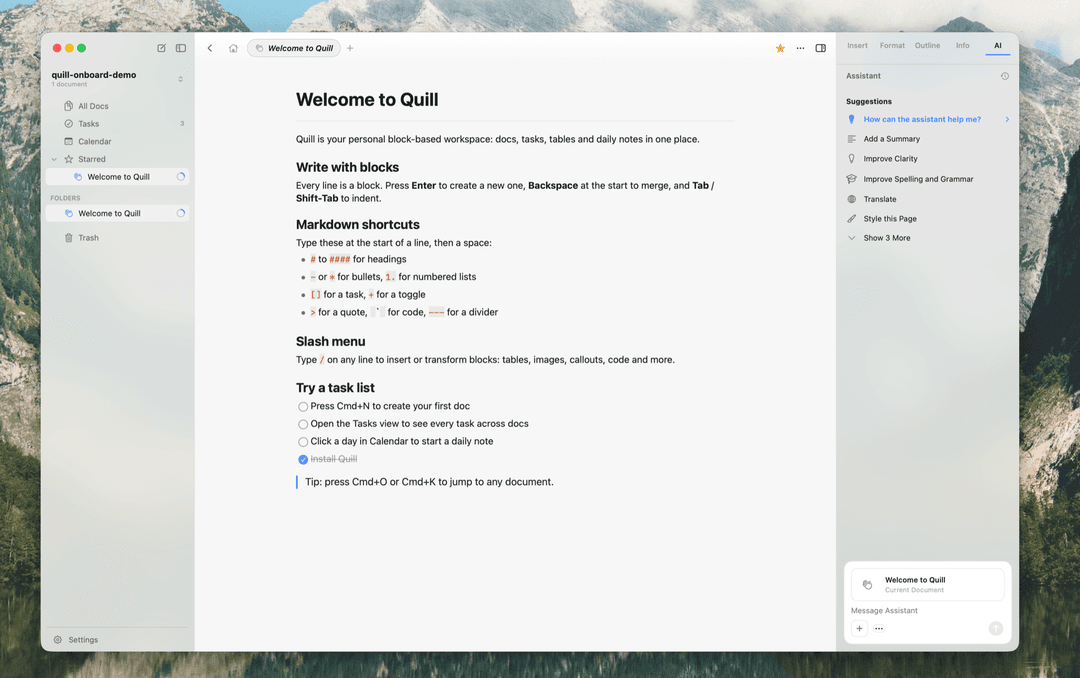Click sync indicator on Folders Welcome to Quill

pyautogui.click(x=180, y=214)
